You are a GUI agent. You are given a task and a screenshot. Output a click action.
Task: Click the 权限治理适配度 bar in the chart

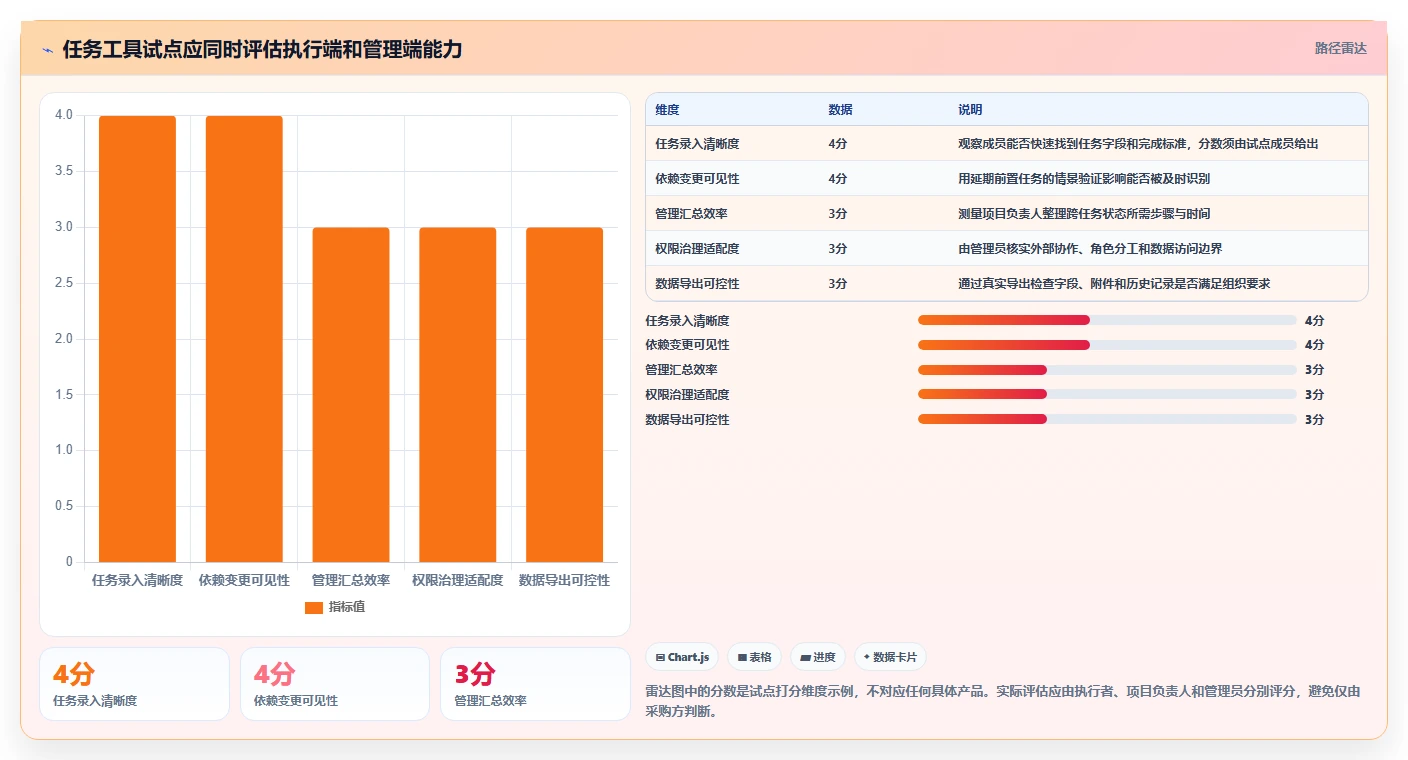pos(458,395)
